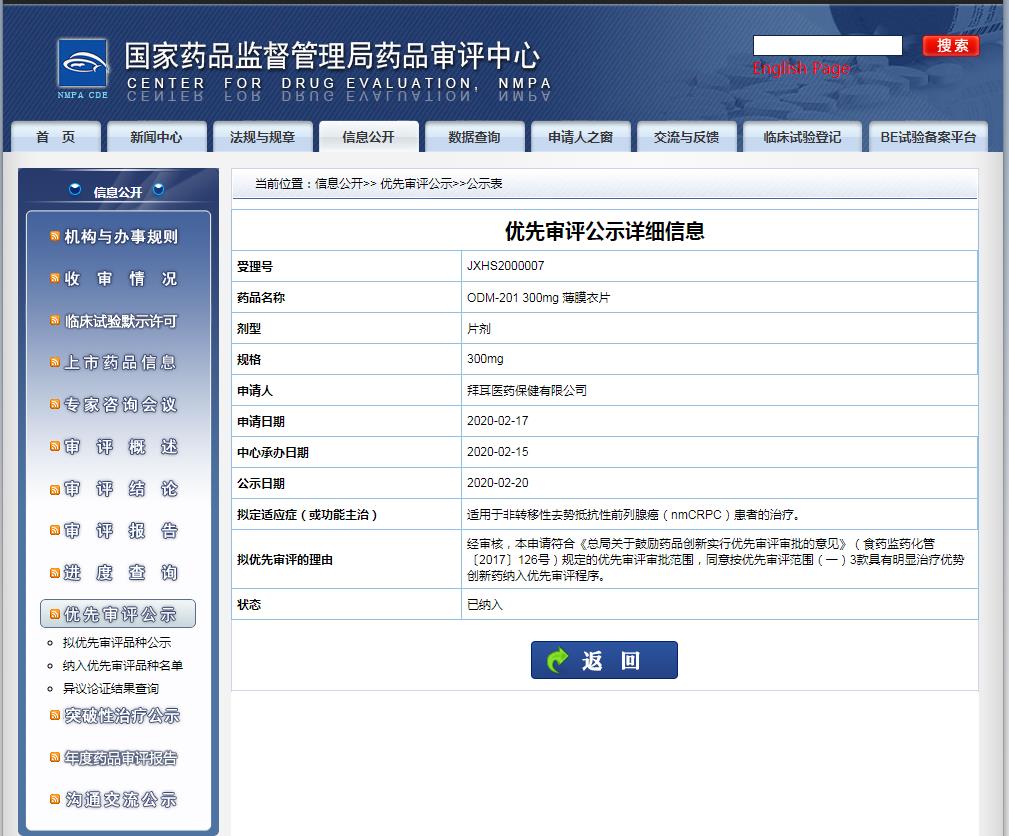Open the 新闻中心 tab
This screenshot has width=1009, height=836.
(x=156, y=137)
